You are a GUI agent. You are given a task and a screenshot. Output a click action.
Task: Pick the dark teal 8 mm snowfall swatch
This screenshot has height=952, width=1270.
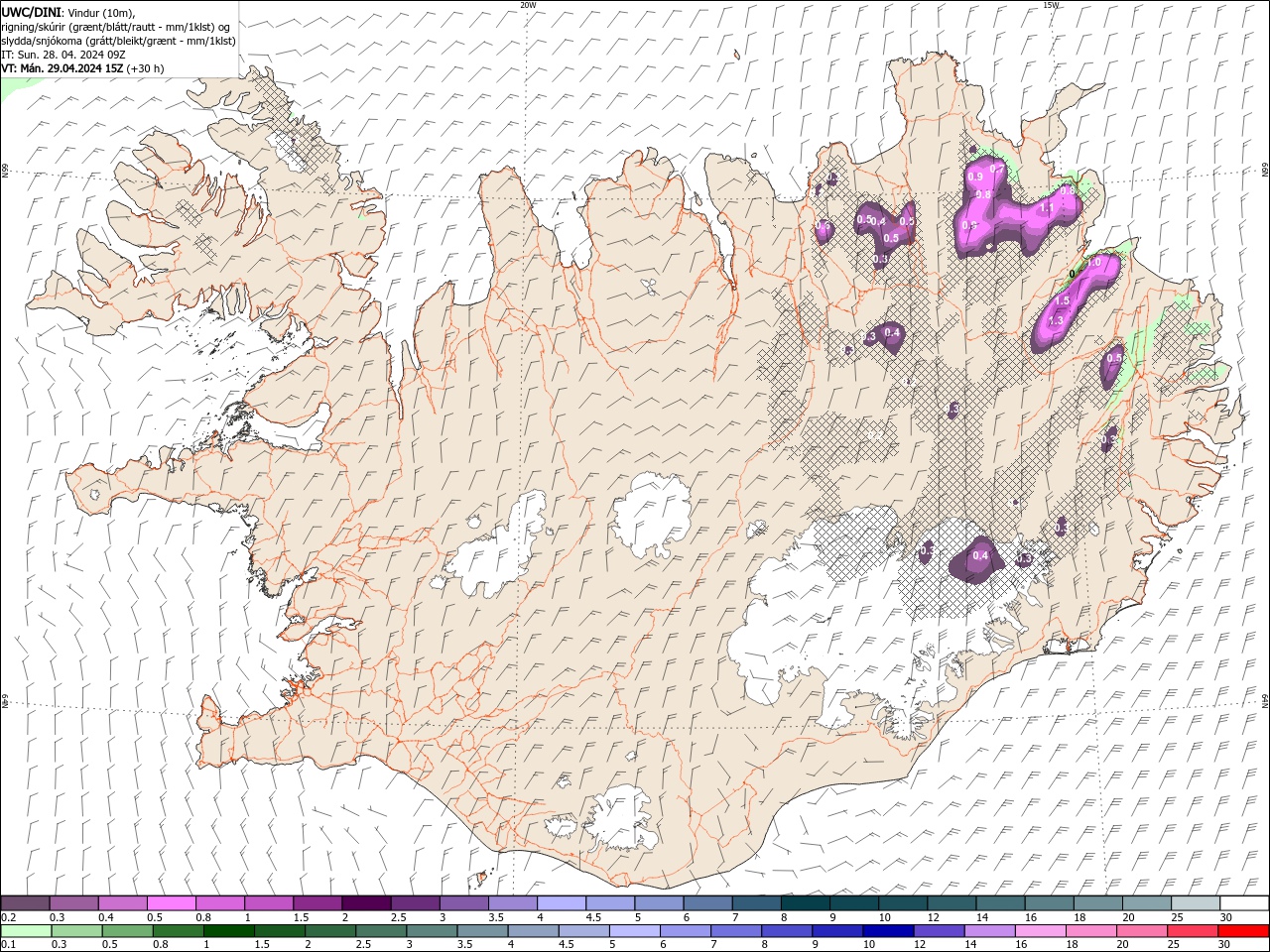805,903
